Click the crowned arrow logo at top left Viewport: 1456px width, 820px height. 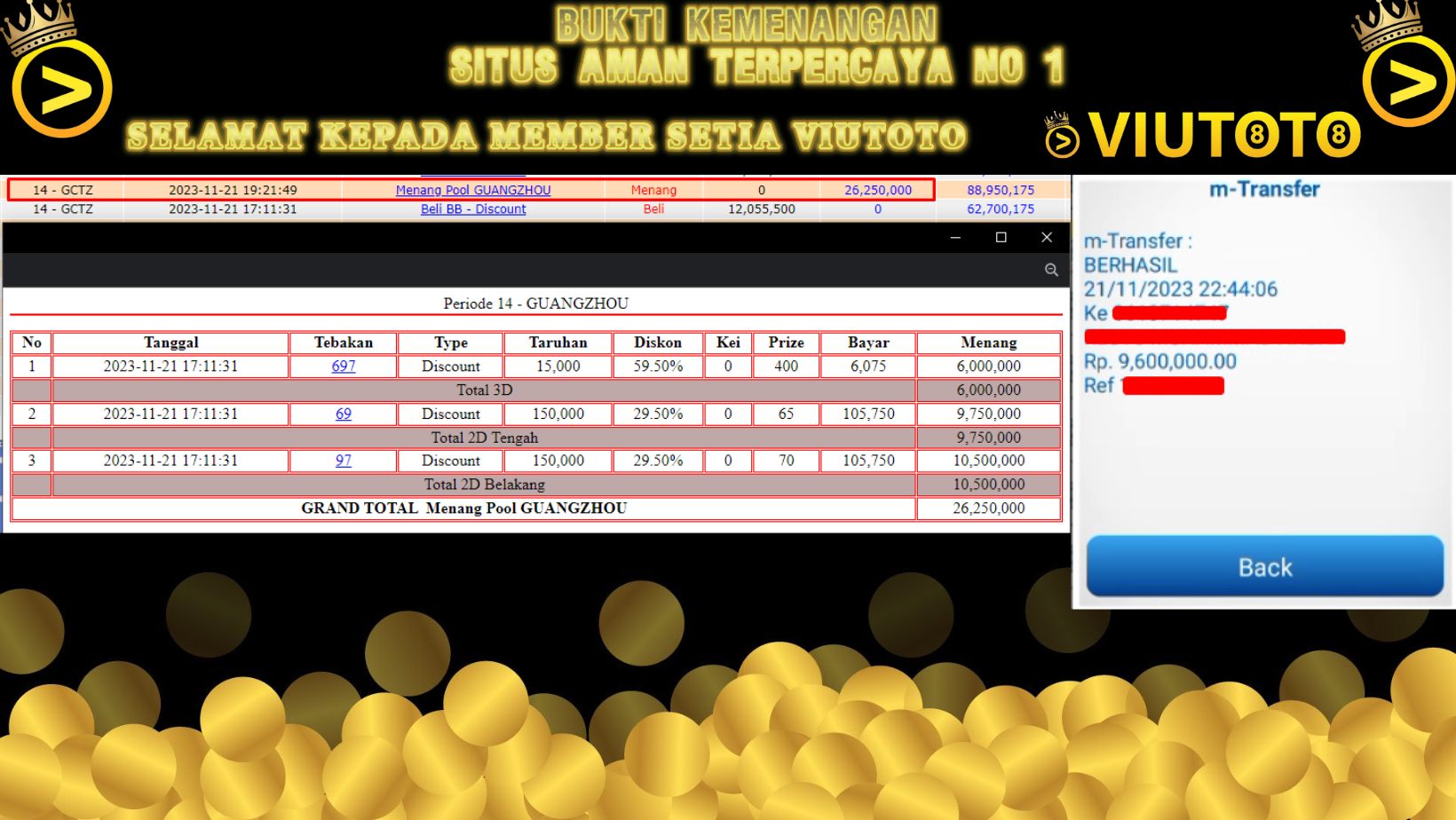click(x=59, y=71)
